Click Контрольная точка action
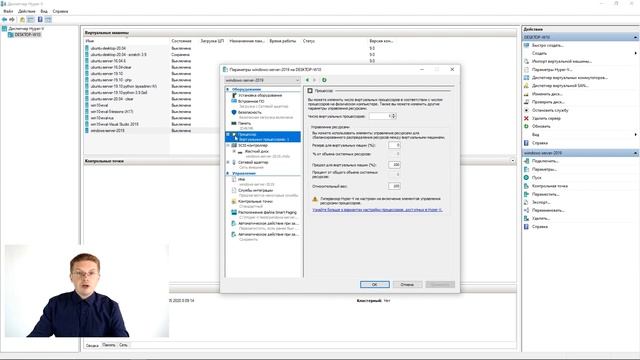Image resolution: width=640 pixels, height=360 pixels. [550, 186]
